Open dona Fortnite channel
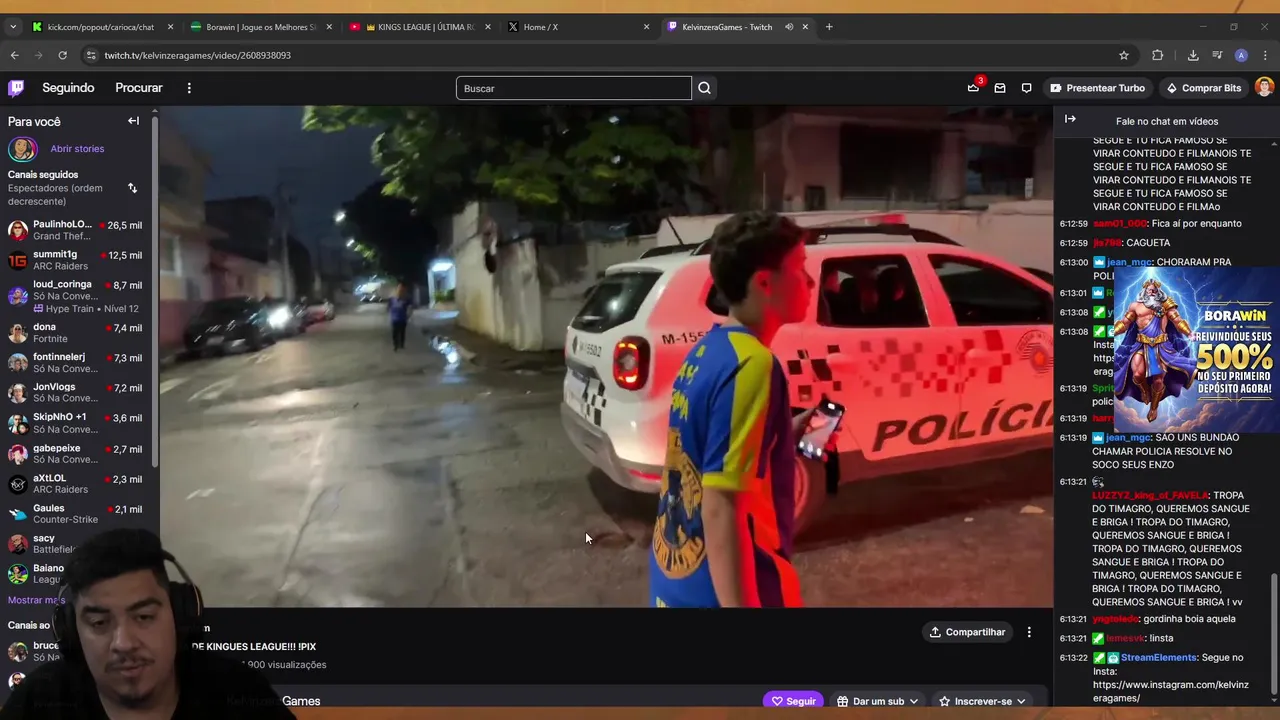Viewport: 1280px width, 720px height. pos(76,333)
